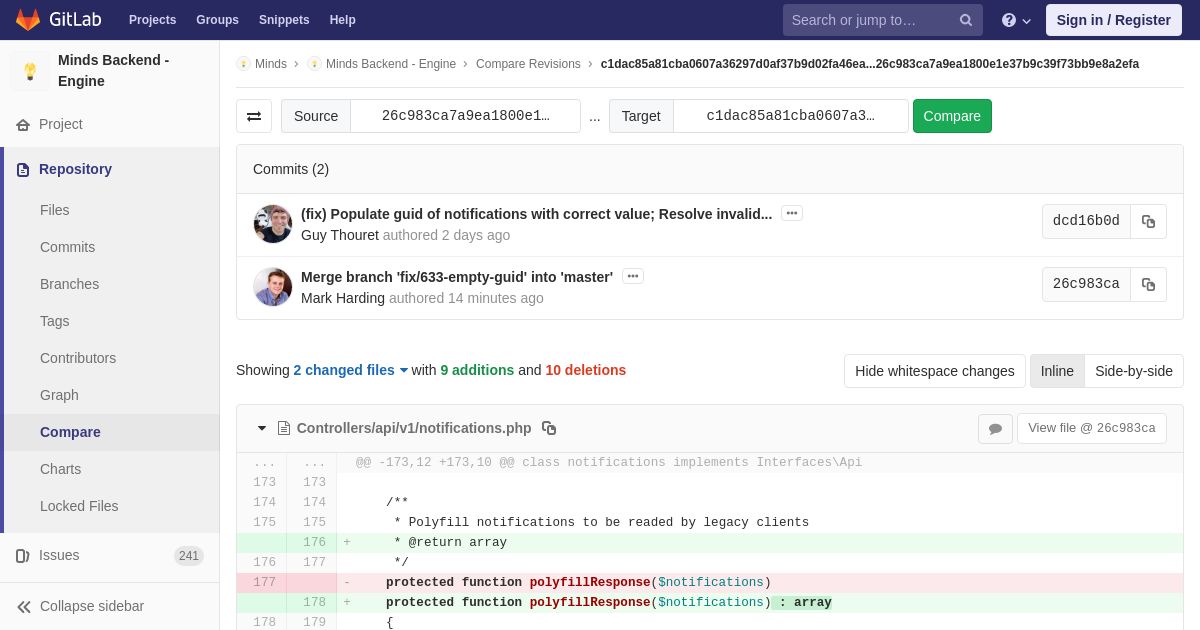Open Charts page
Screen dimensions: 1200x630
(x=60, y=469)
